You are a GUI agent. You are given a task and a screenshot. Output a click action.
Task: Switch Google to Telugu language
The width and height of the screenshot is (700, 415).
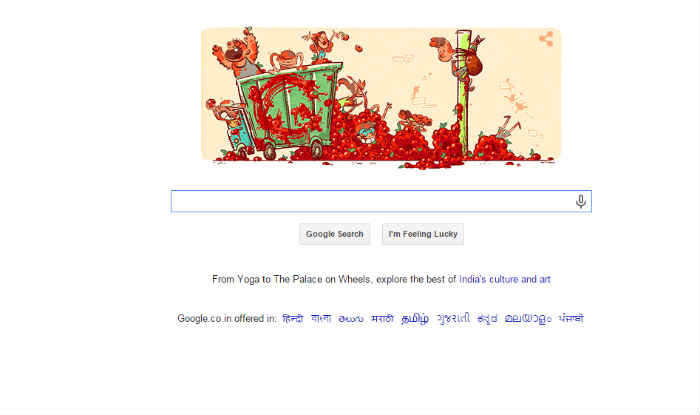coord(351,319)
